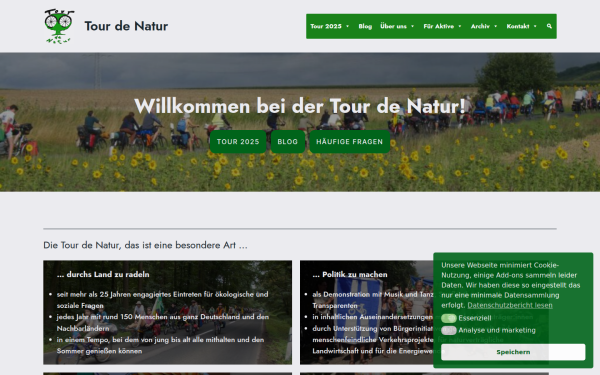
Task: Open the Tour 2025 navigation item
Action: (x=326, y=26)
